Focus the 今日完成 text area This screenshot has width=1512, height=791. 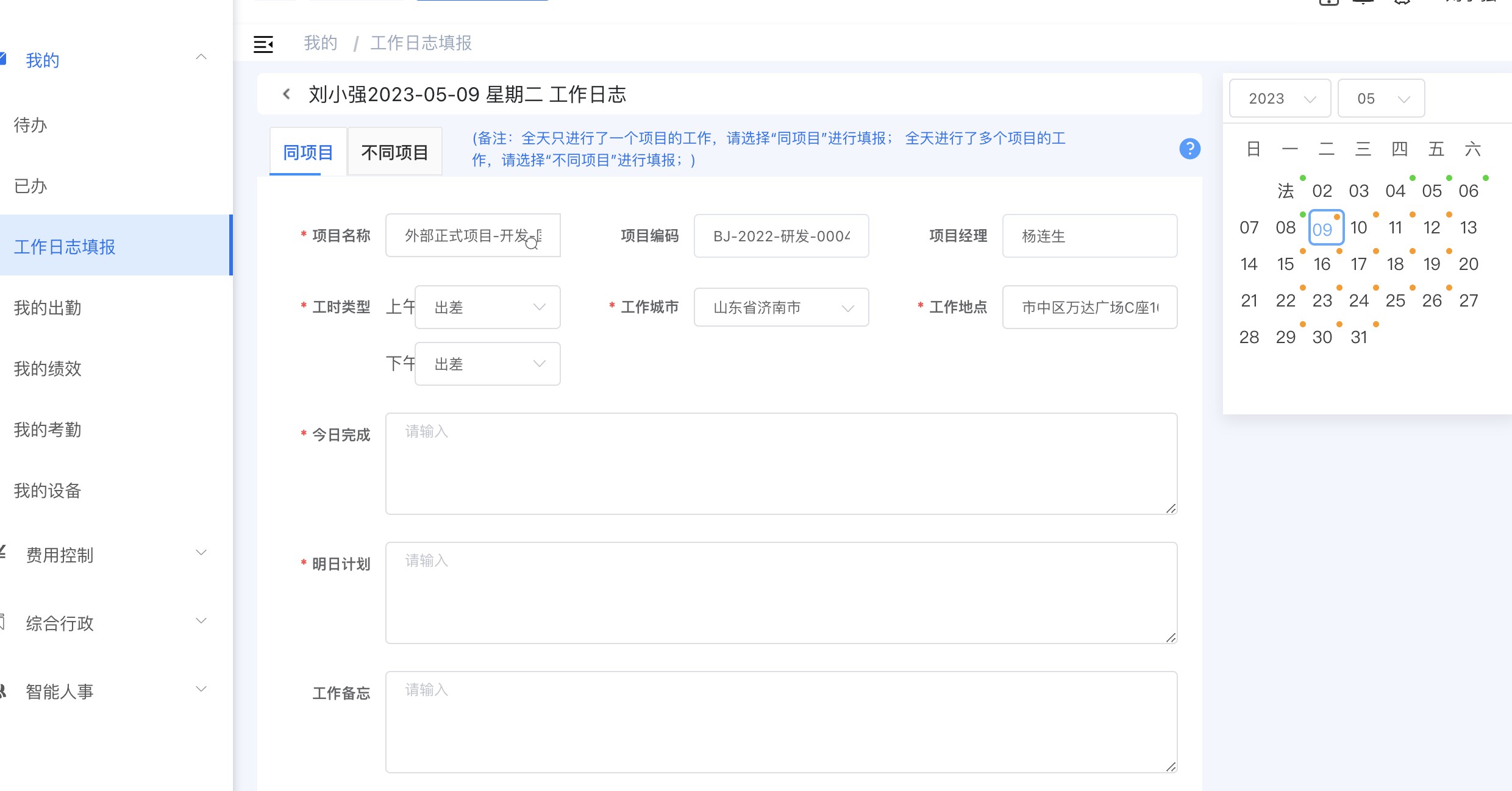[782, 464]
